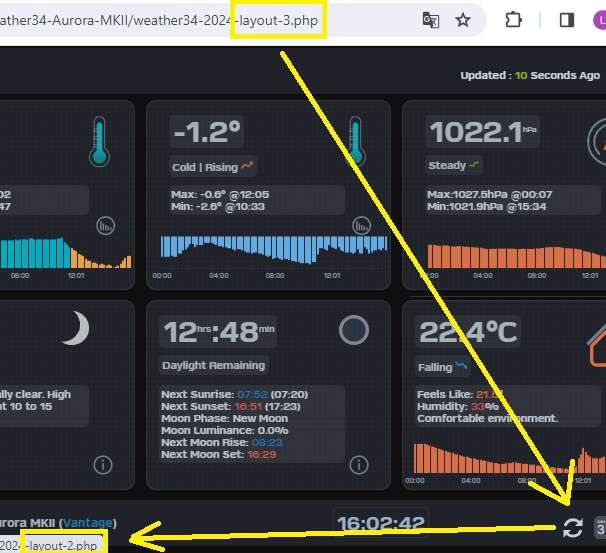Click the 22.4°C indoor temperature reading
Image resolution: width=606 pixels, height=553 pixels.
click(x=468, y=332)
